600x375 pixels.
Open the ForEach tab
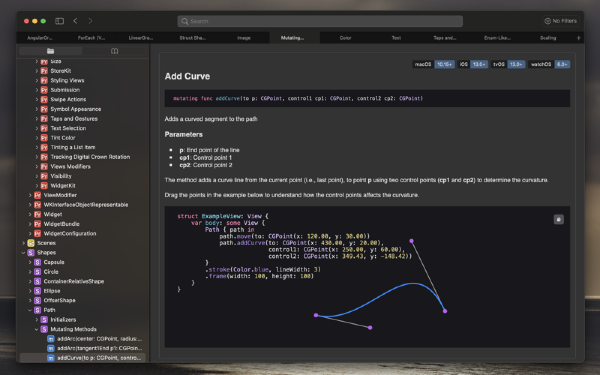pos(91,38)
